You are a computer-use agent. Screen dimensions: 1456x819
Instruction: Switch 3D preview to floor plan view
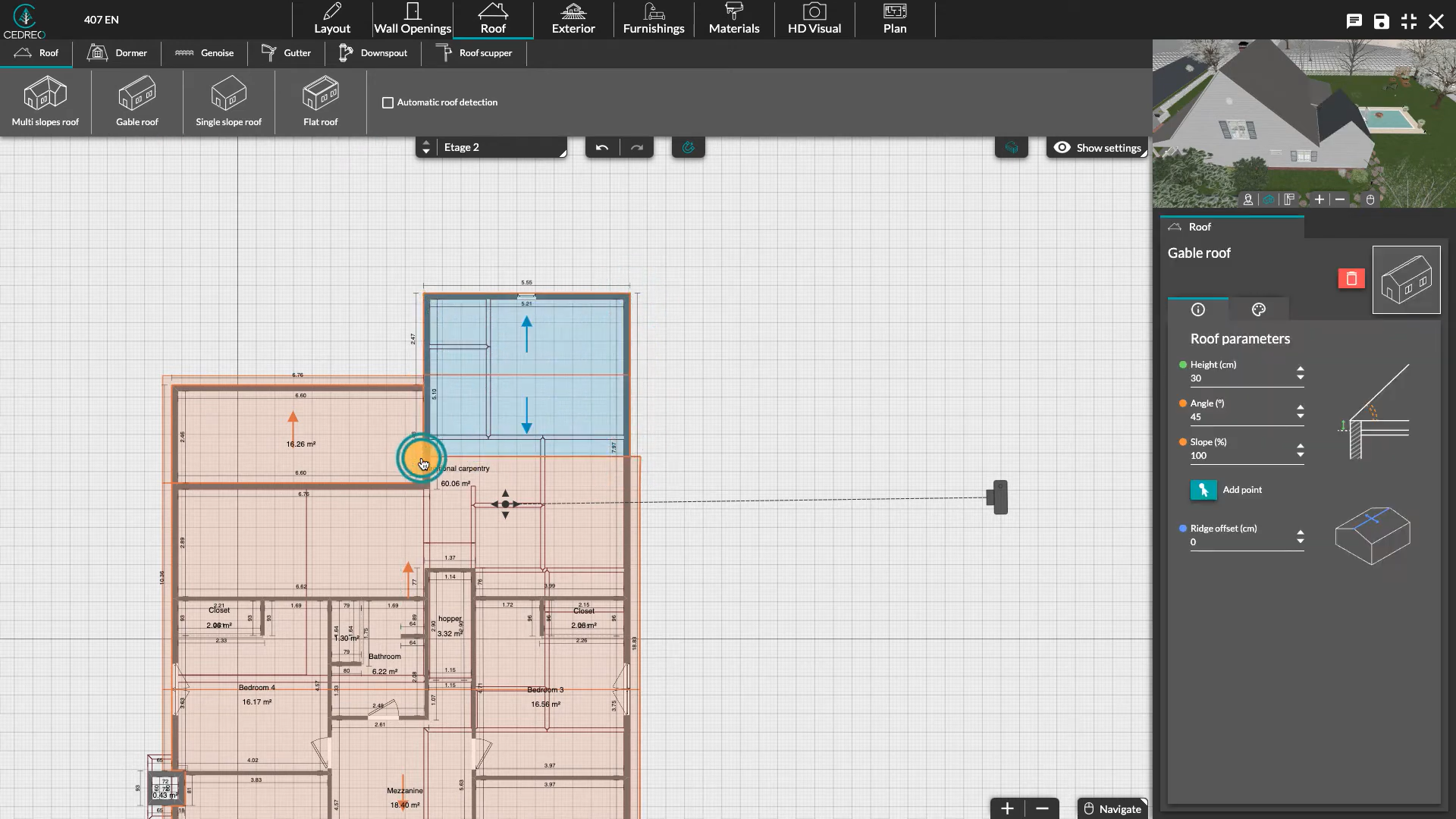pos(1289,199)
